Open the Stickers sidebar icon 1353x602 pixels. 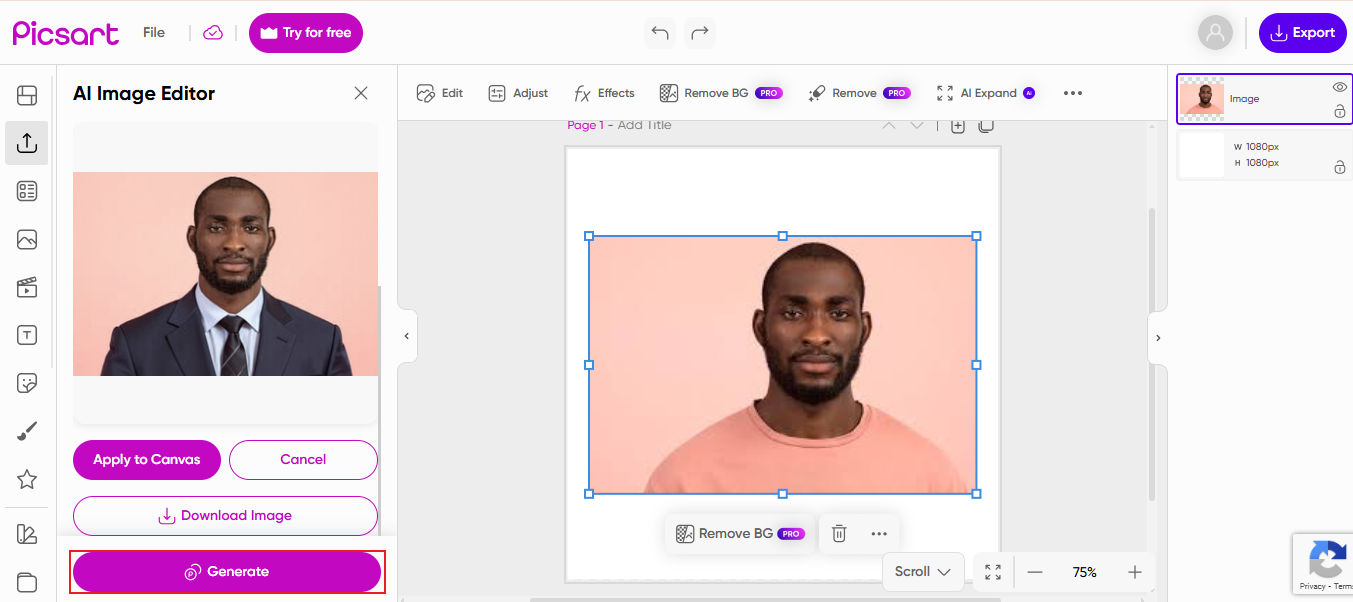click(x=27, y=383)
